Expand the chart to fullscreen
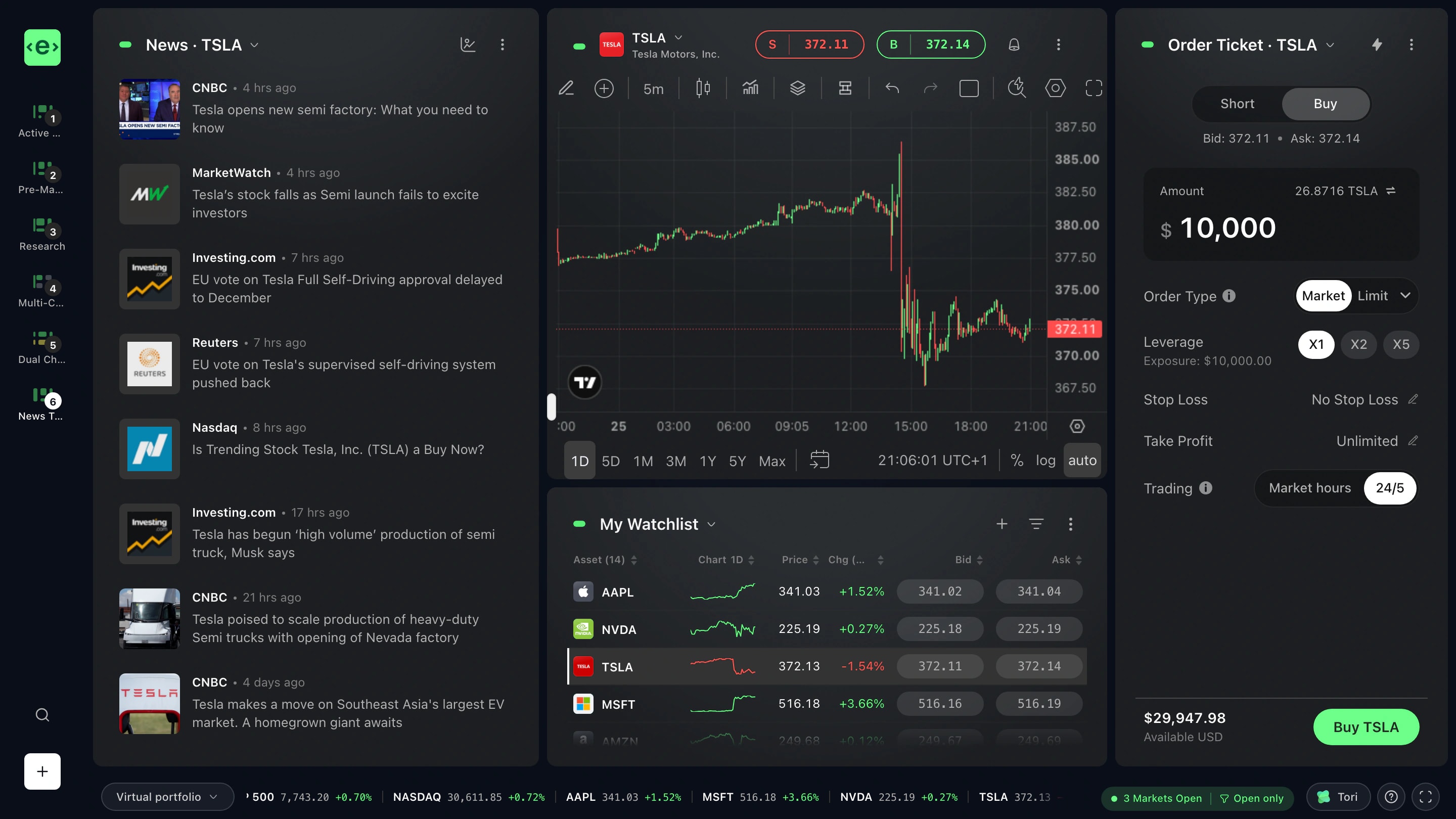Screen dimensions: 1456x819 [x=1094, y=88]
